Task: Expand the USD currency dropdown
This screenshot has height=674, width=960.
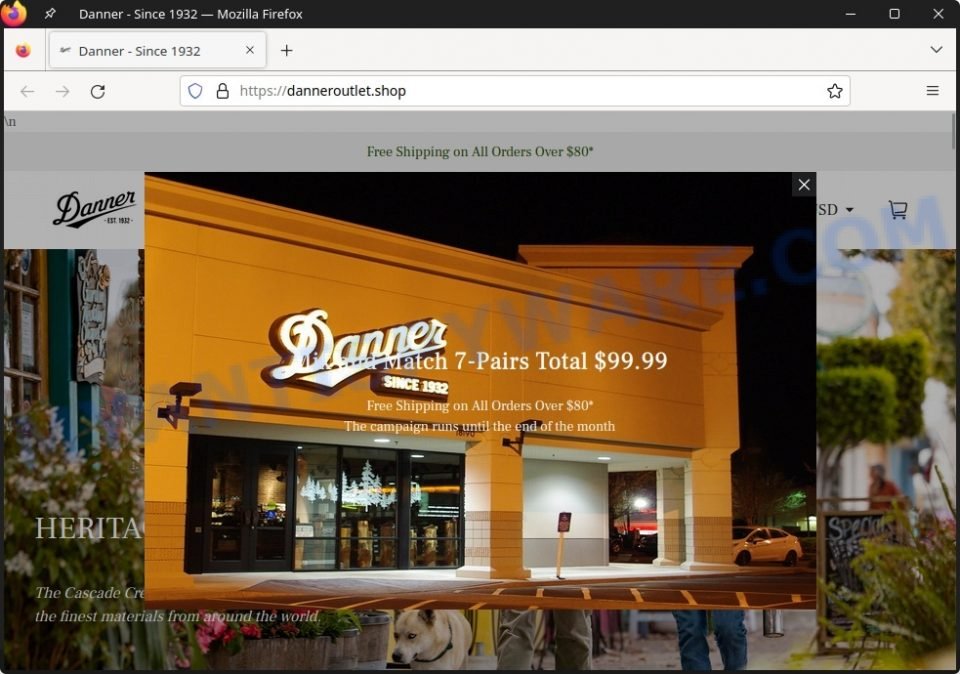Action: pos(836,210)
